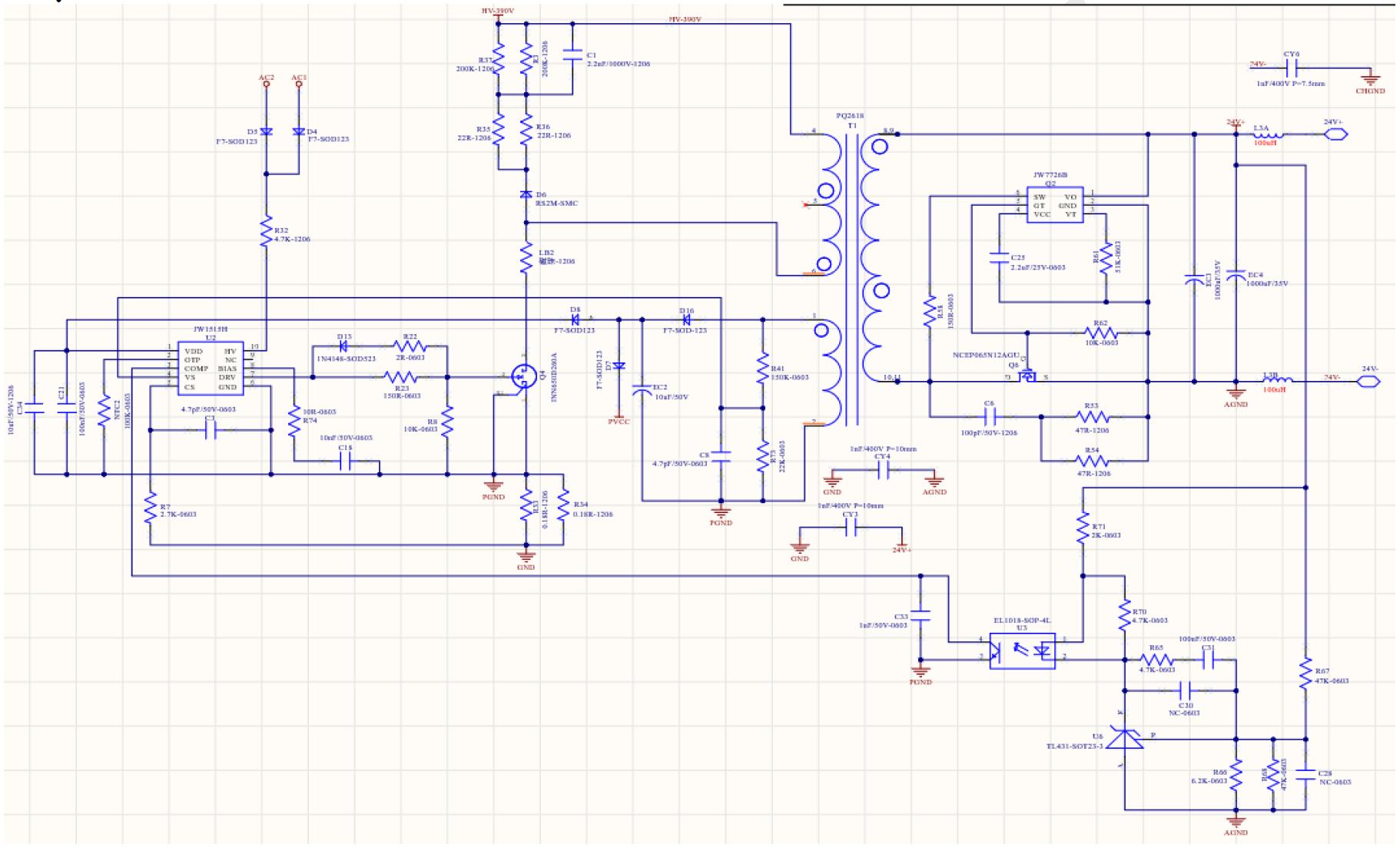The width and height of the screenshot is (1400, 854).
Task: Select the R75 22K-0603 resistor
Action: pyautogui.click(x=762, y=457)
